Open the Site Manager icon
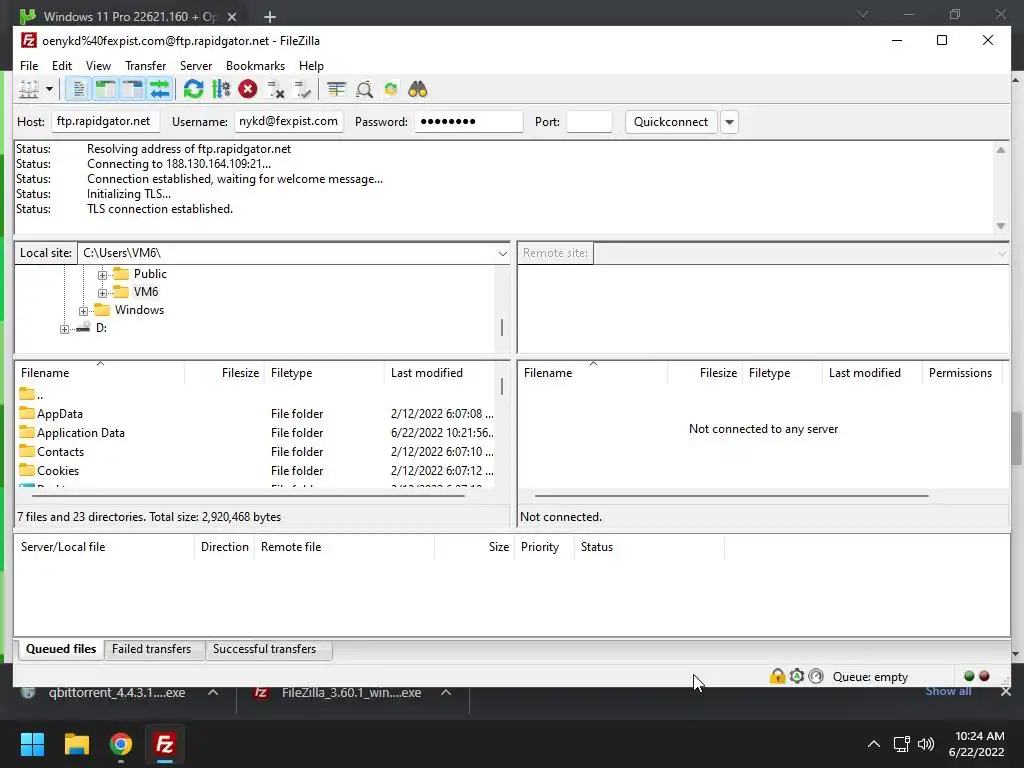The width and height of the screenshot is (1024, 768). pyautogui.click(x=29, y=89)
